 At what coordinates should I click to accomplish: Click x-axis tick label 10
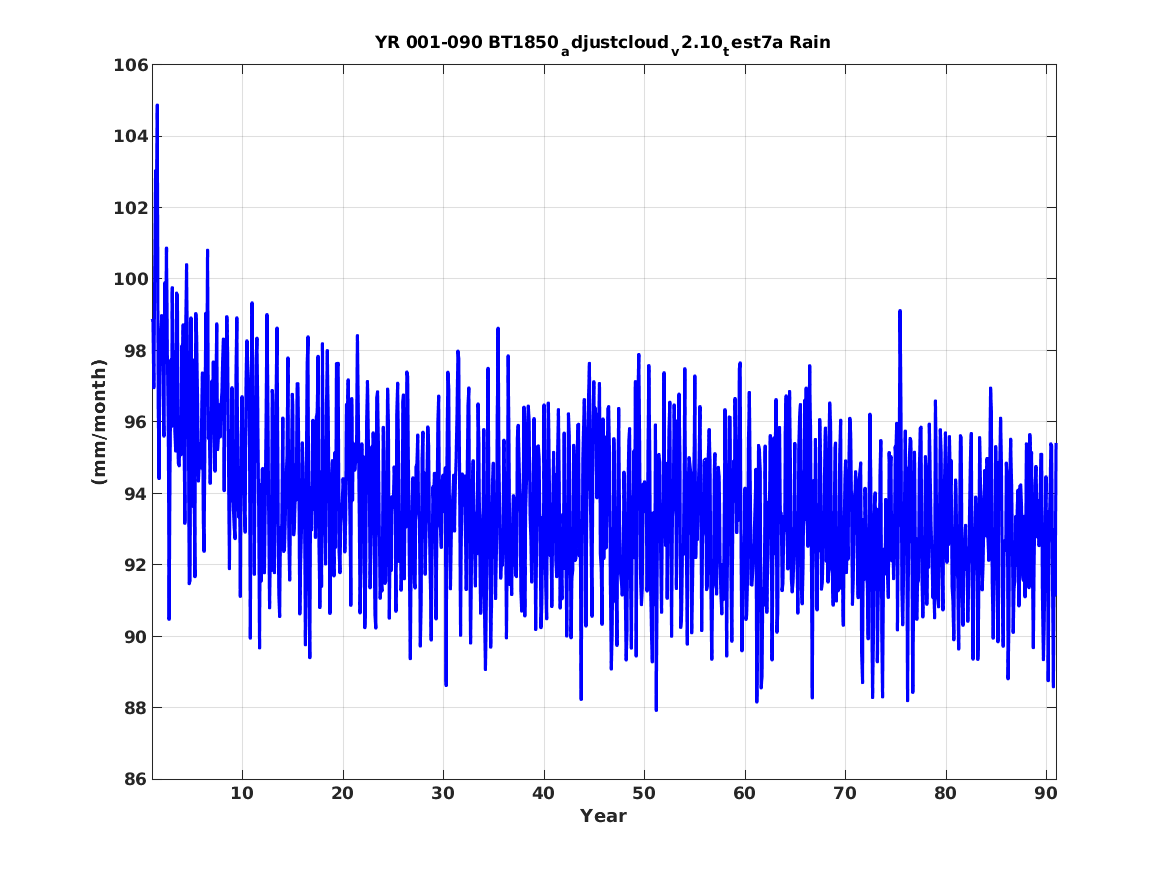[x=242, y=793]
